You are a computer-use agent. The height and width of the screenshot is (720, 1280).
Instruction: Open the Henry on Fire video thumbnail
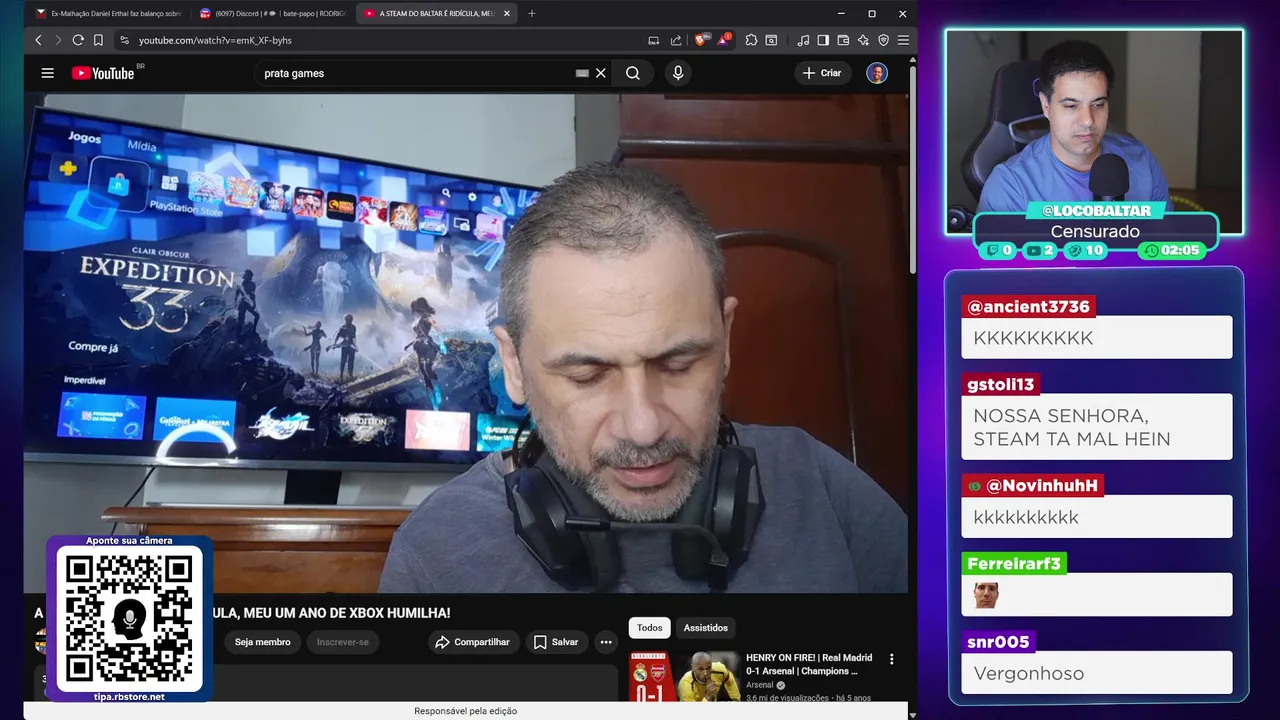685,676
